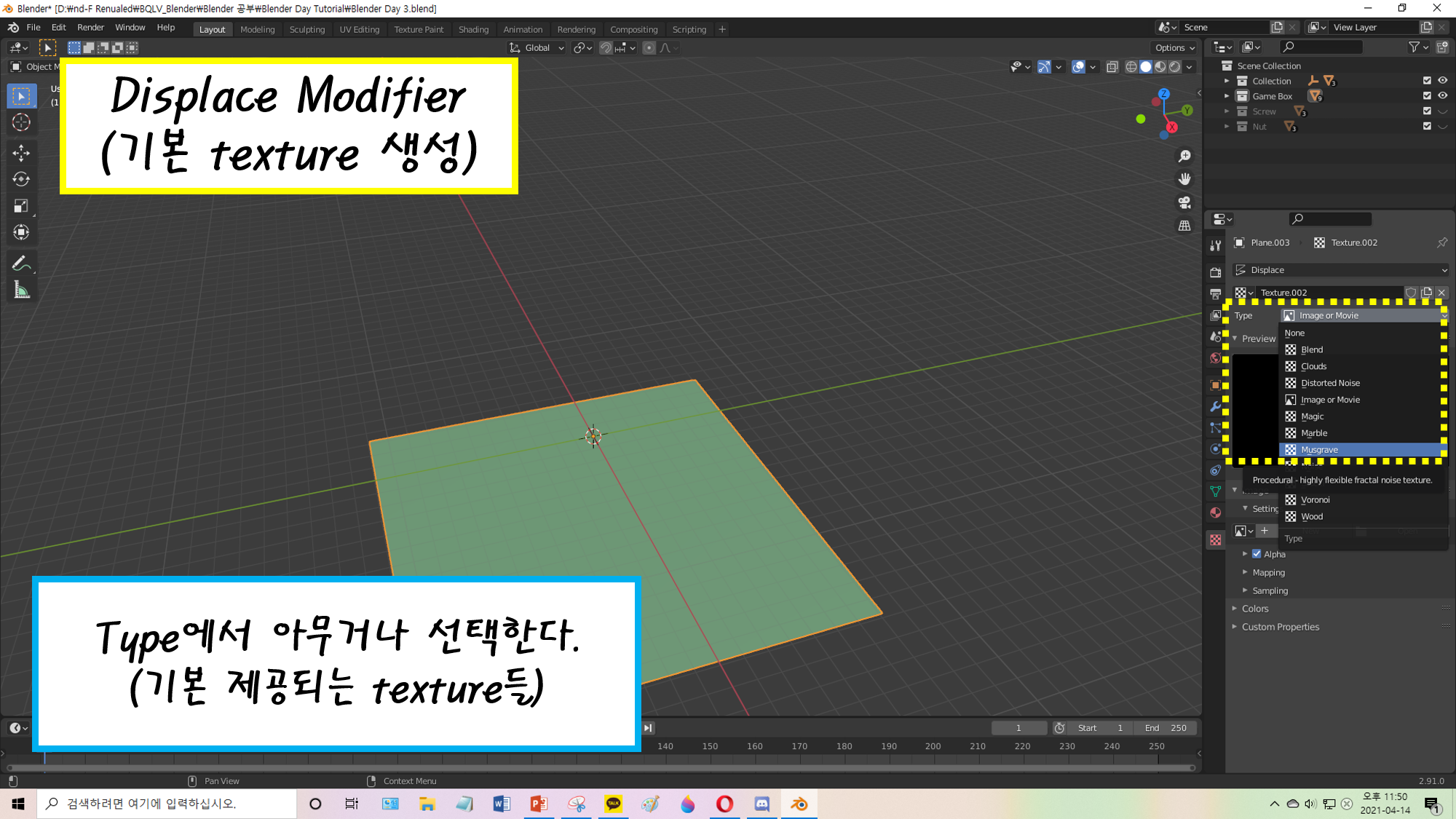The width and height of the screenshot is (1456, 819).
Task: Switch to the UV Editing workspace tab
Action: click(360, 30)
